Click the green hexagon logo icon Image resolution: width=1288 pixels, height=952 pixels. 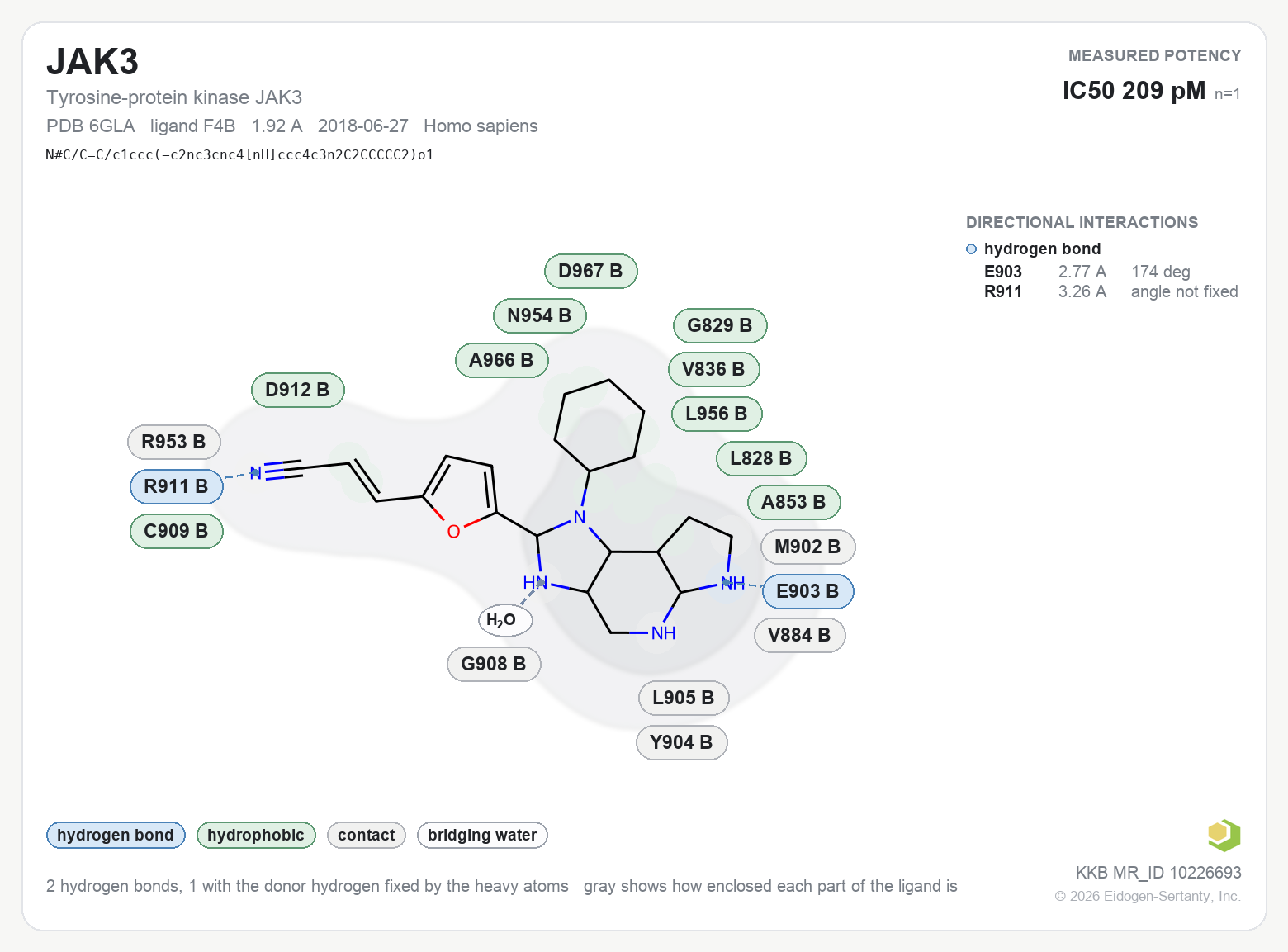click(x=1224, y=835)
